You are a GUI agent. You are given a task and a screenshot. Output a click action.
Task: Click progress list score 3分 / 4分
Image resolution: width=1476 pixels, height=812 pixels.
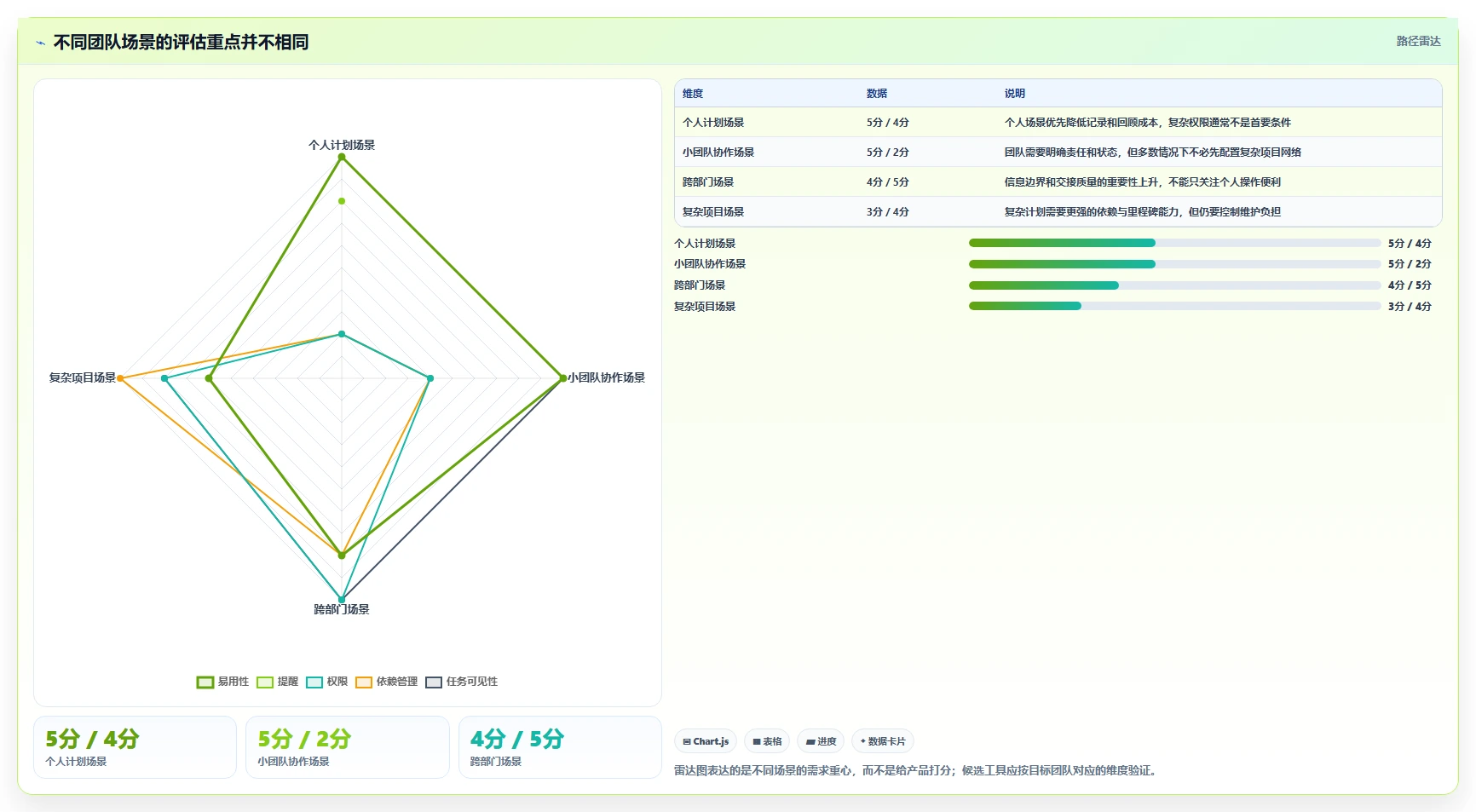point(1410,307)
